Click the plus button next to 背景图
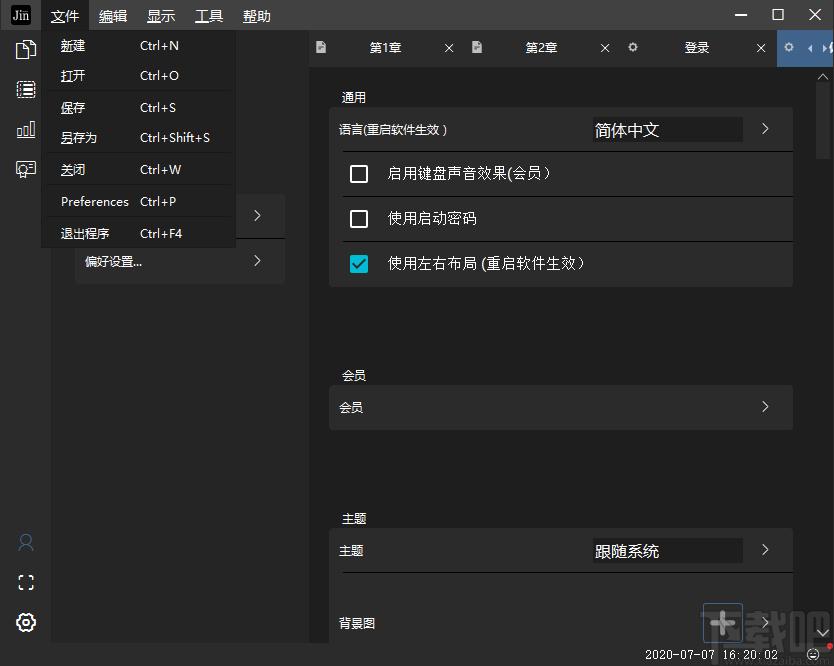This screenshot has height=666, width=834. 722,623
